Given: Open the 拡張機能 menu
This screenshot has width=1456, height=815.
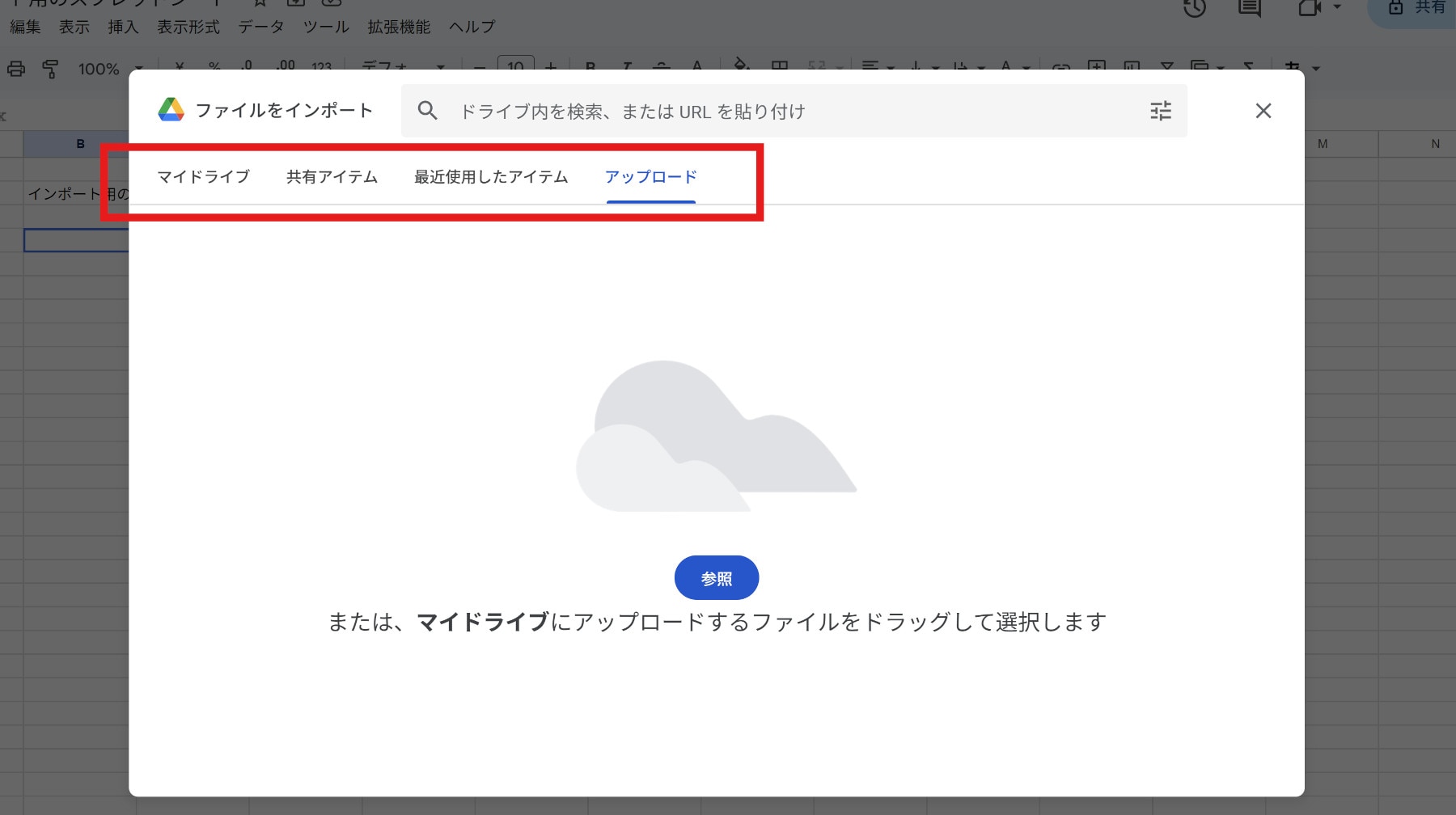Looking at the screenshot, I should click(399, 27).
